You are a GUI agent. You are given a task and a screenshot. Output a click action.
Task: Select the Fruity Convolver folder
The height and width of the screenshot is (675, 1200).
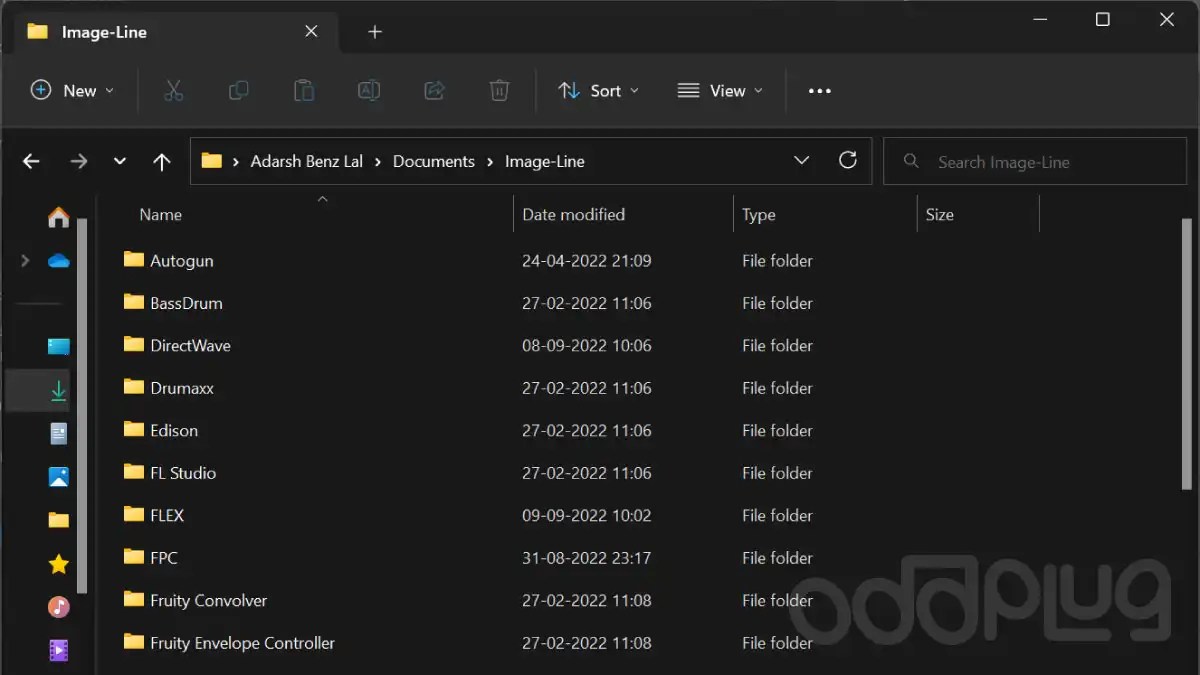(208, 600)
